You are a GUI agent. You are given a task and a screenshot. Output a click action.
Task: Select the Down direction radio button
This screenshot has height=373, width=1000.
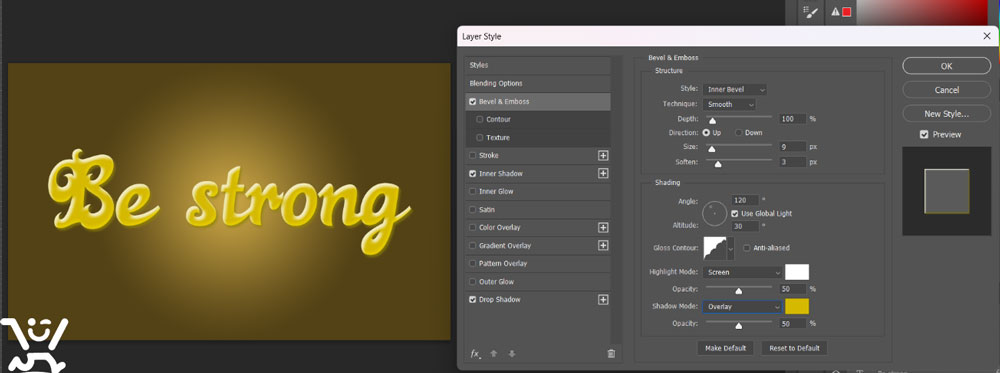pos(739,133)
